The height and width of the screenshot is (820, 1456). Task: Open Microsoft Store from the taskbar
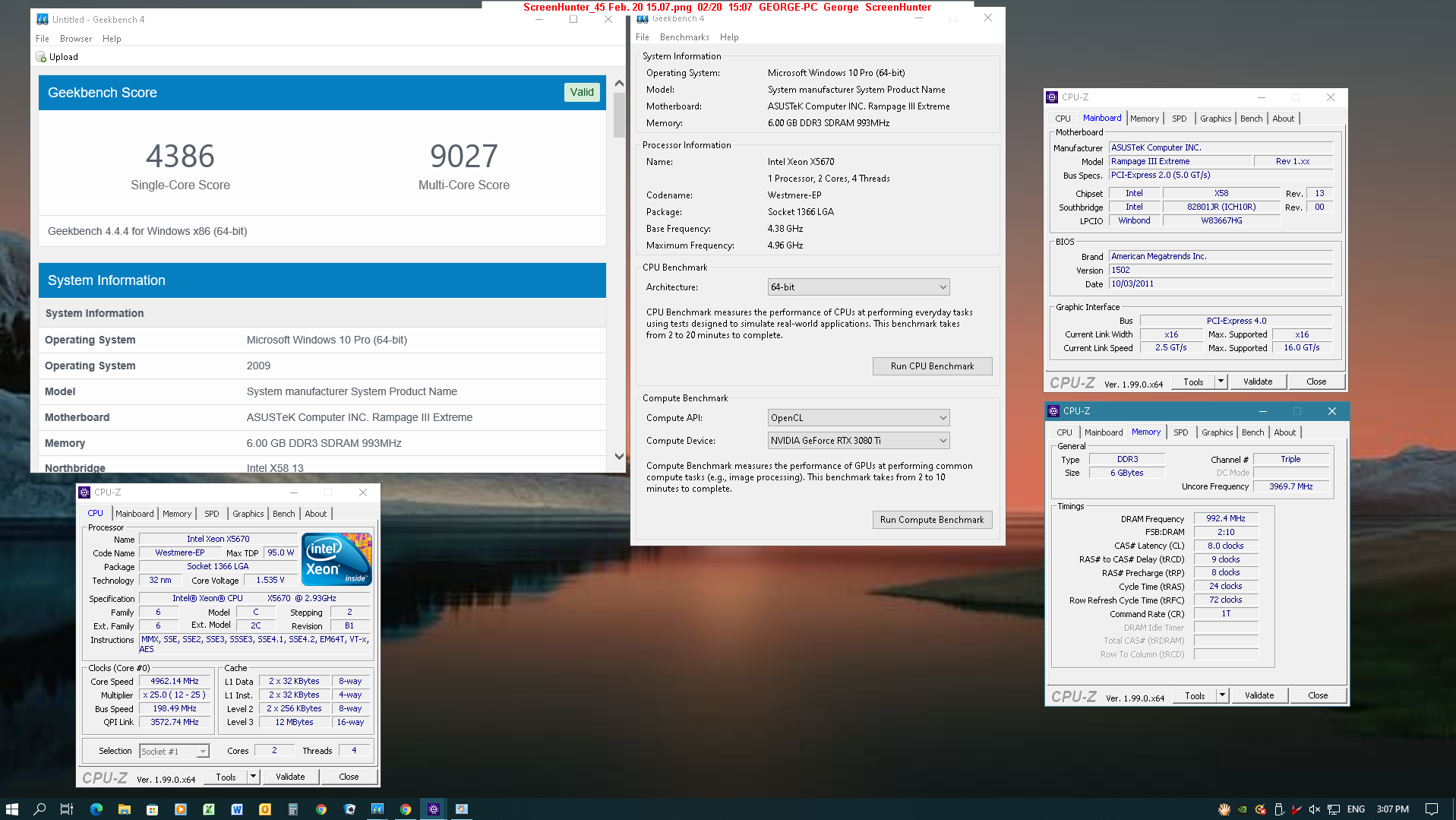click(153, 809)
